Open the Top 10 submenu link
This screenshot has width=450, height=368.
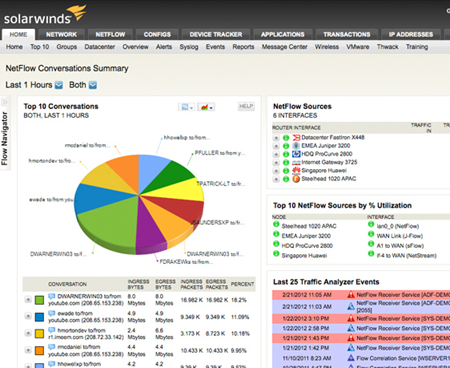point(40,47)
